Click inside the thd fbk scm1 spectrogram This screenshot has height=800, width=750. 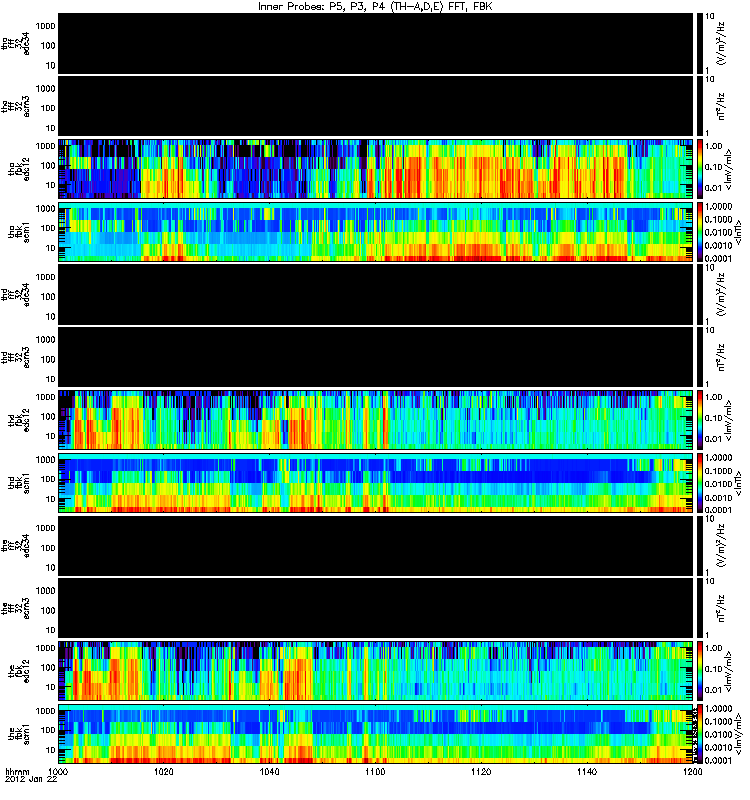click(x=376, y=483)
